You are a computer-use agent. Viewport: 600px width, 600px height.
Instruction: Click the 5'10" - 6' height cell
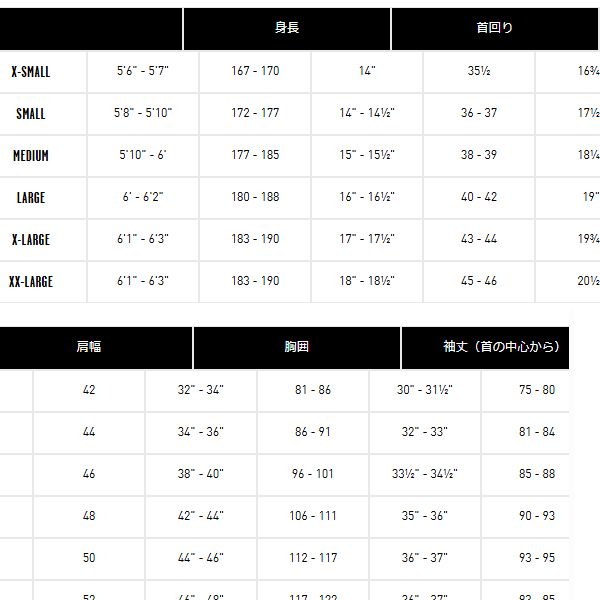click(x=143, y=156)
